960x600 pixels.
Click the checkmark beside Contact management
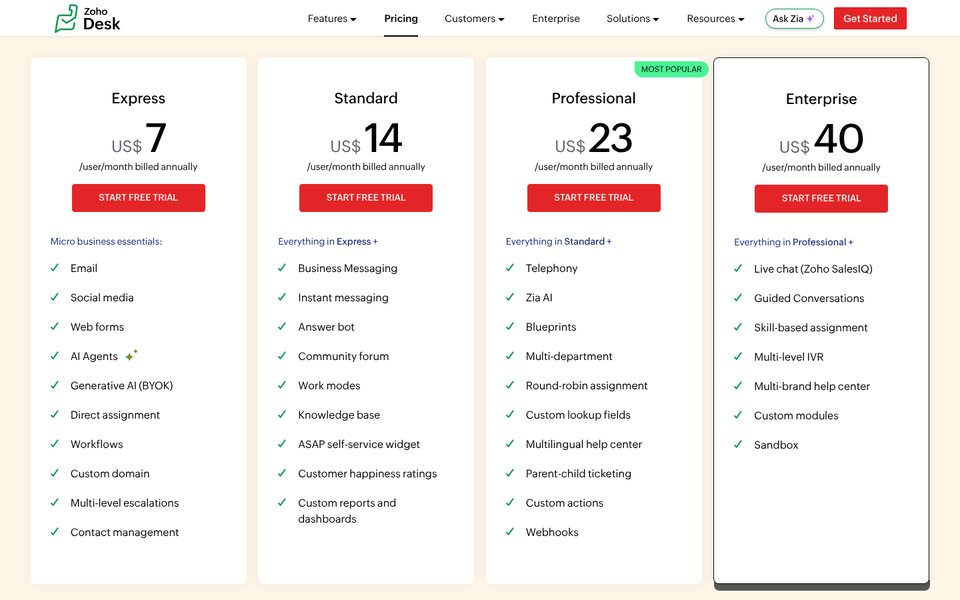point(54,531)
